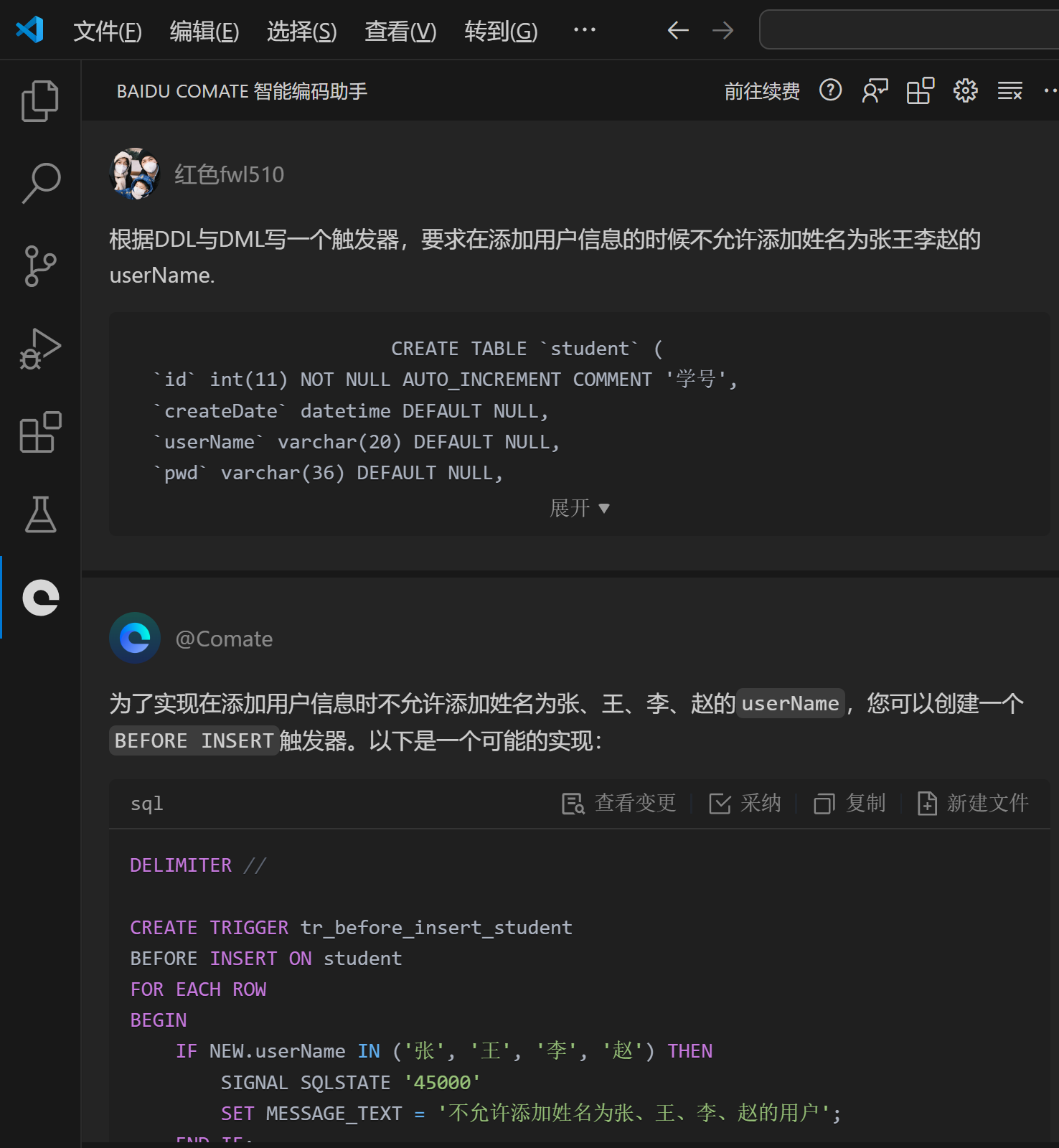Click the SIGNAL SQLSTATE '45000' line
This screenshot has width=1059, height=1148.
click(351, 1083)
